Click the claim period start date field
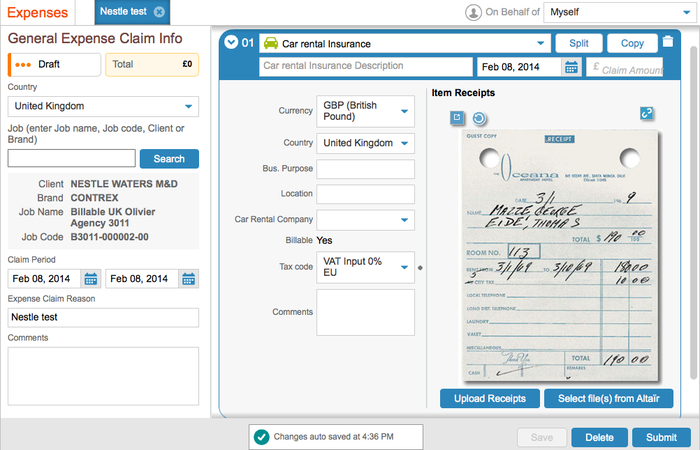The image size is (700, 450). coord(44,279)
